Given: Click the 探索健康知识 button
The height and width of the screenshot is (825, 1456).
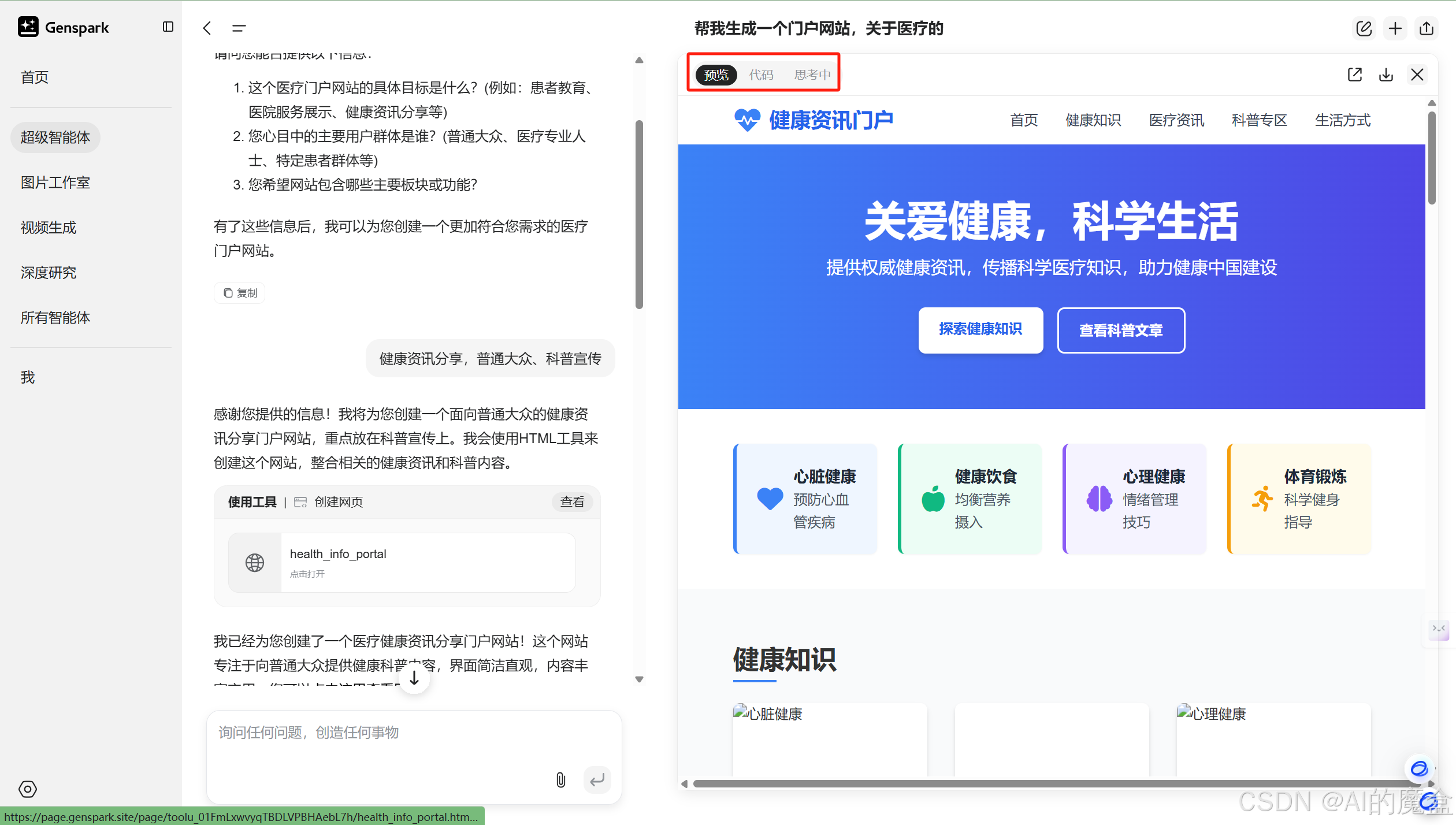Looking at the screenshot, I should [x=980, y=329].
